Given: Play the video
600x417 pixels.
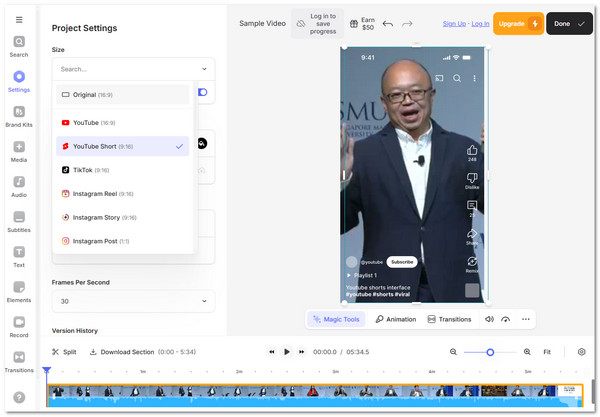Looking at the screenshot, I should [x=287, y=352].
